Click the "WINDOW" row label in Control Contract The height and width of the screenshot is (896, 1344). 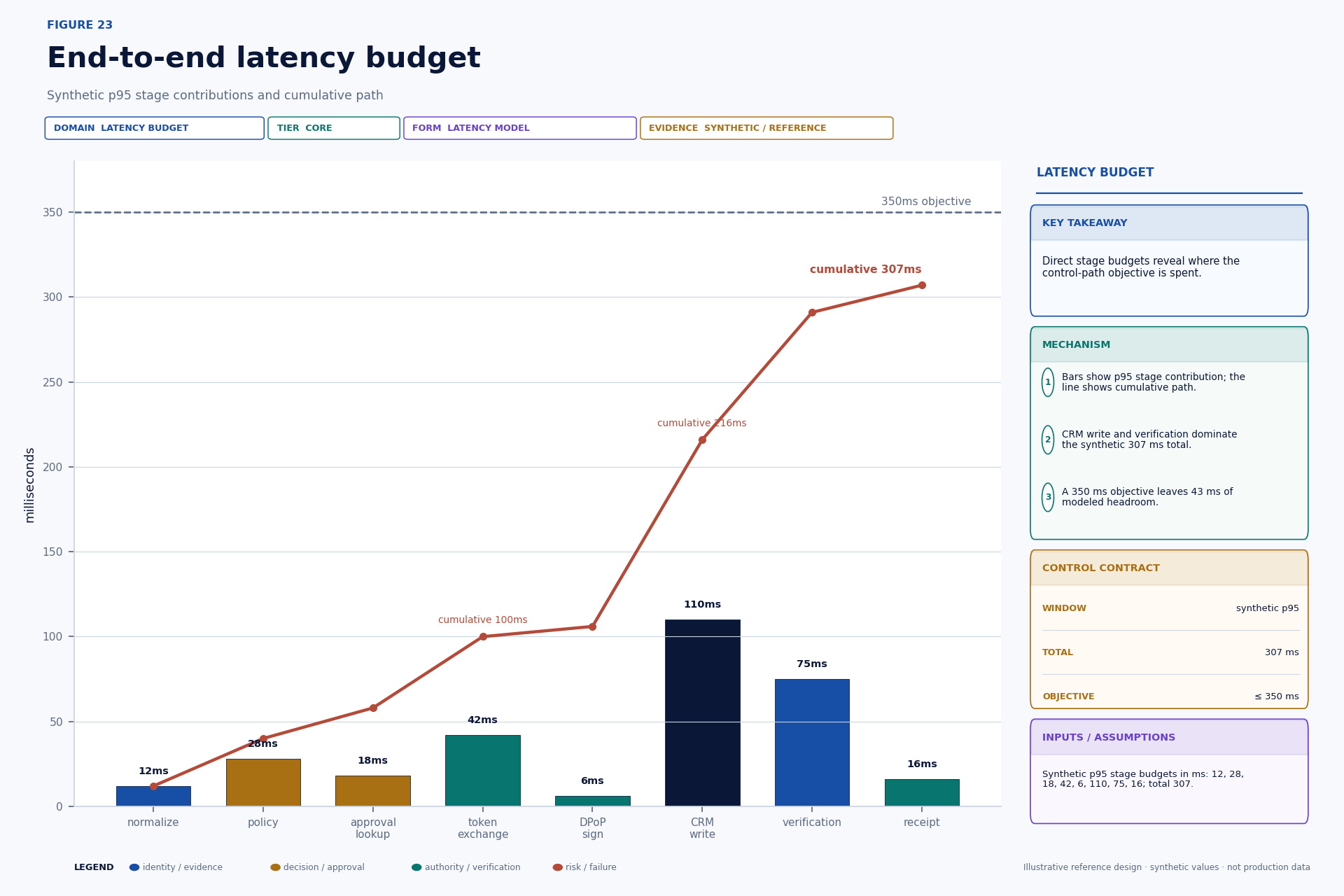1064,609
